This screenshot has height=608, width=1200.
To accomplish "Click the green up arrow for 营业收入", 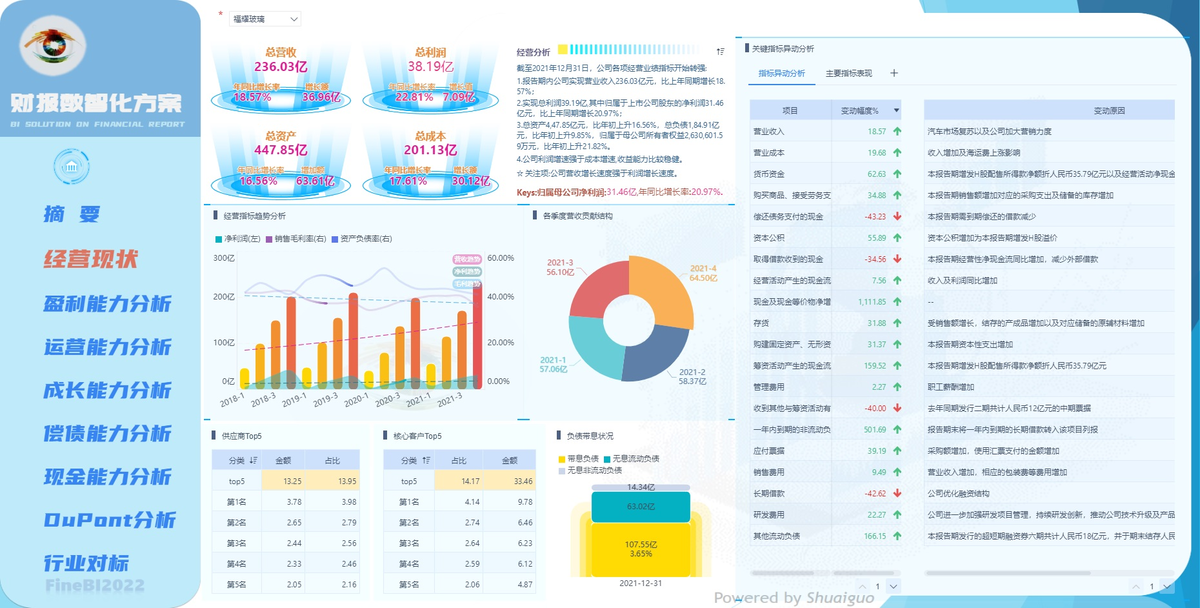I will [897, 131].
